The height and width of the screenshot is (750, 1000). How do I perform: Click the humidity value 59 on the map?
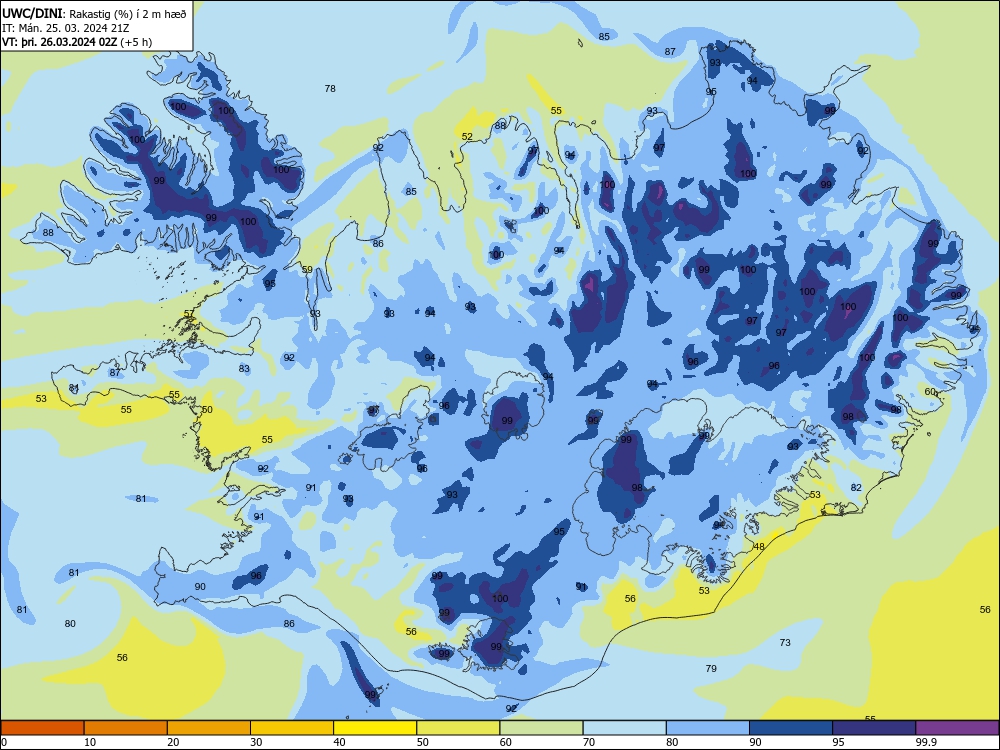click(x=307, y=270)
